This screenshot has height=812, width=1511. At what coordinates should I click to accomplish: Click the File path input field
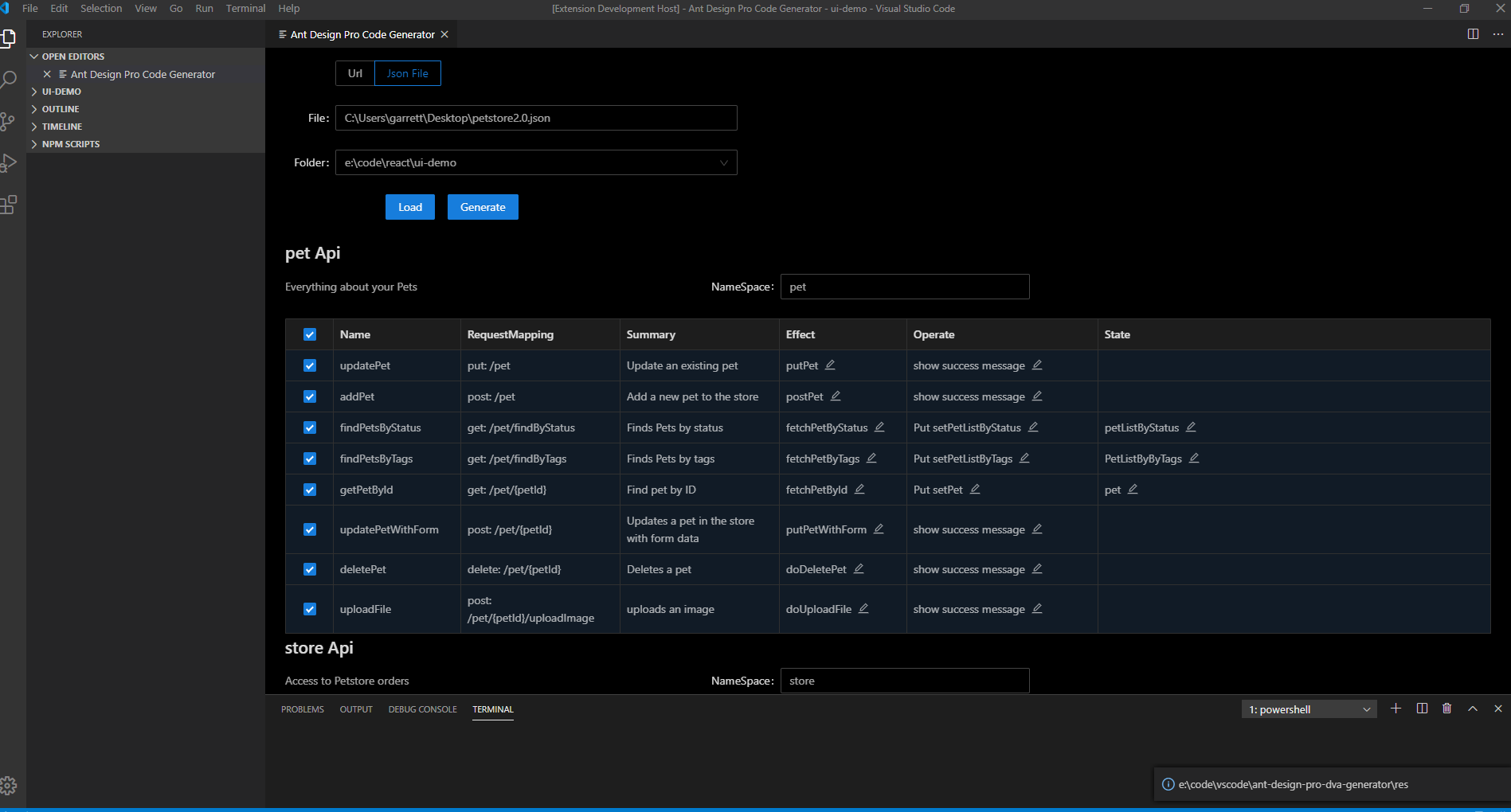click(x=536, y=118)
